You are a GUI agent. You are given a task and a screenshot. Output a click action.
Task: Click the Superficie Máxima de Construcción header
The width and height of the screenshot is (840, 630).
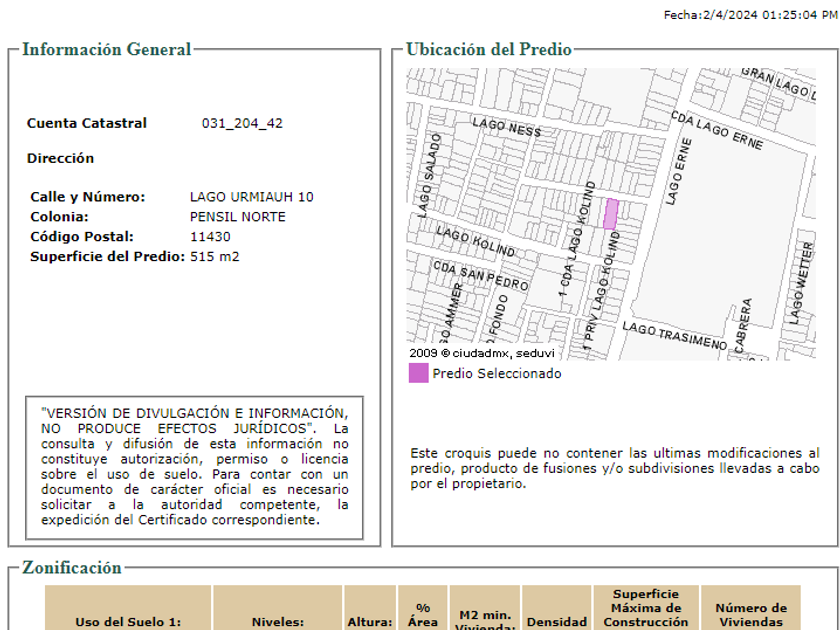646,608
